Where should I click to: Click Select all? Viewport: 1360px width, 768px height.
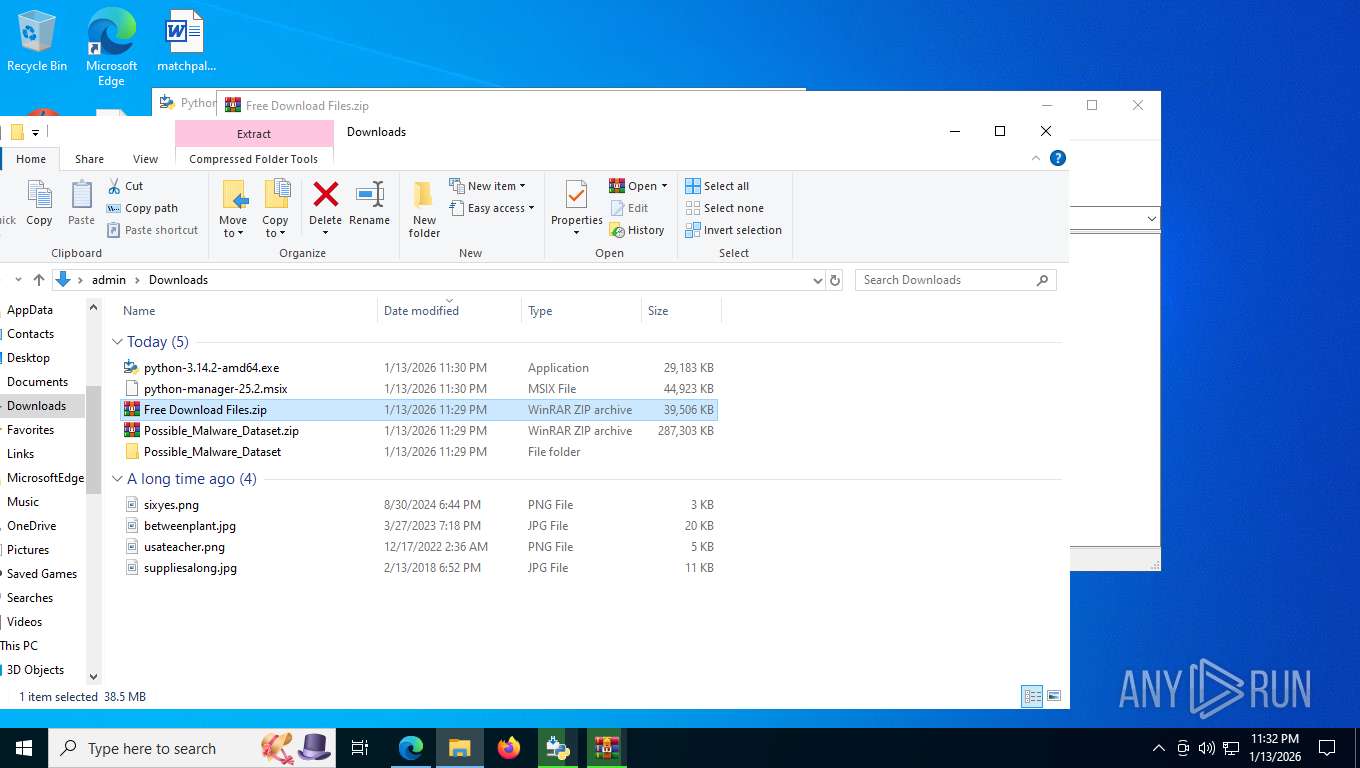[717, 186]
